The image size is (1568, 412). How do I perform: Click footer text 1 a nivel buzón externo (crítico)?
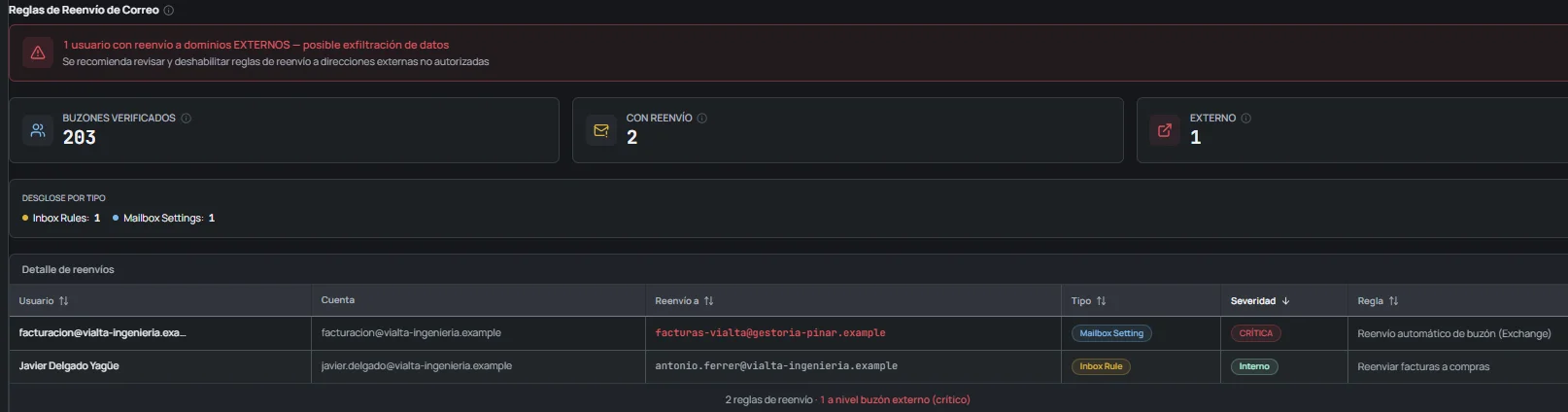(x=895, y=399)
